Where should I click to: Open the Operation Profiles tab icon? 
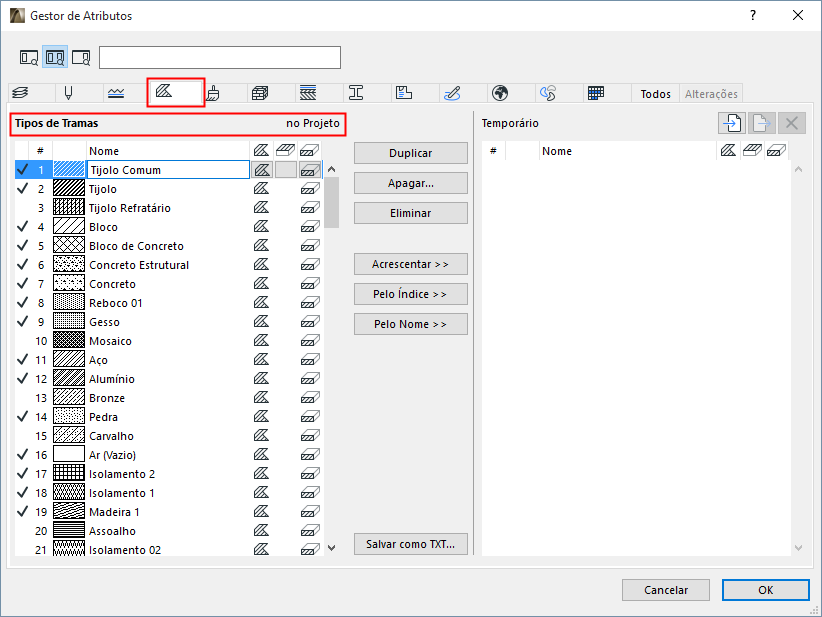click(548, 93)
